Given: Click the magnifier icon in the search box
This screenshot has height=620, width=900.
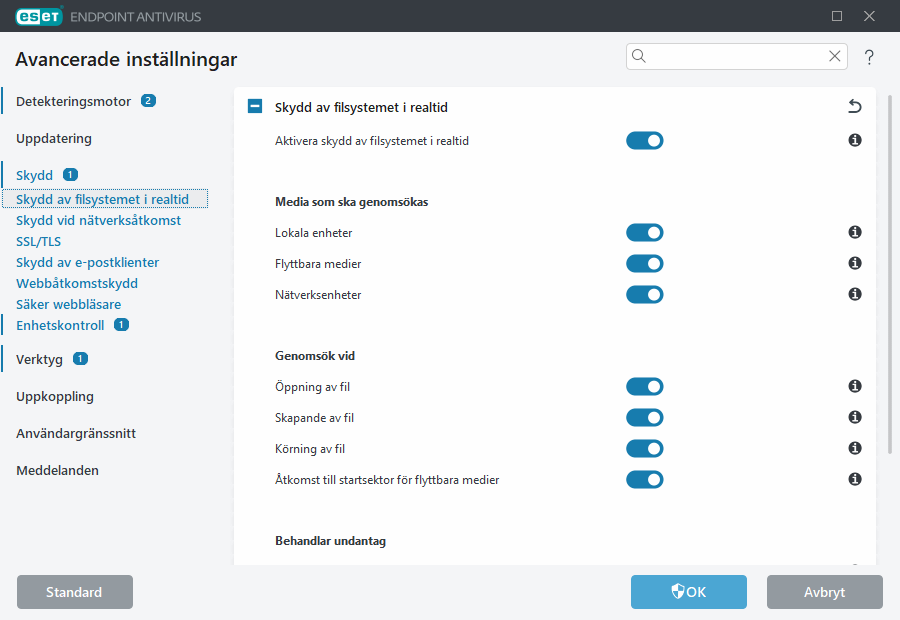Looking at the screenshot, I should point(639,57).
